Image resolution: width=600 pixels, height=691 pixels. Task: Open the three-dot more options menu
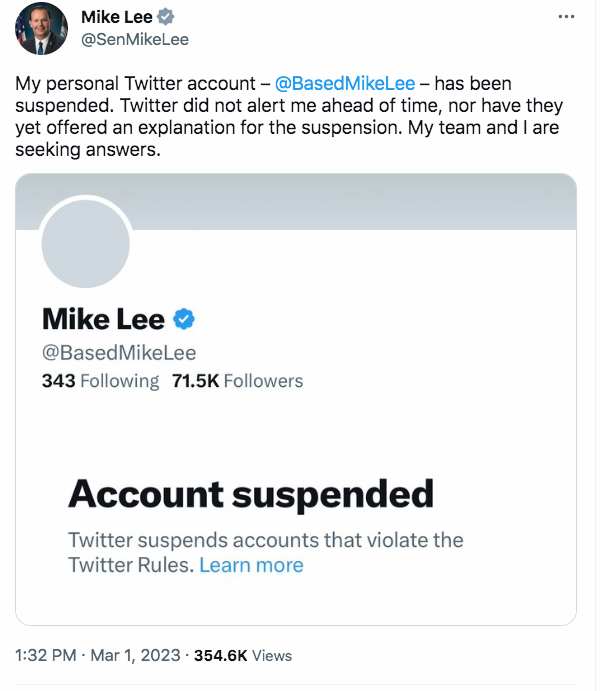click(x=566, y=19)
